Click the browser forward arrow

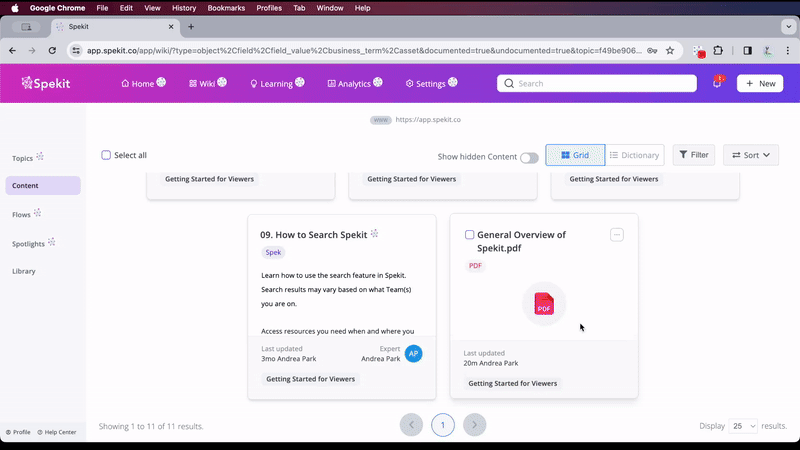click(x=32, y=51)
